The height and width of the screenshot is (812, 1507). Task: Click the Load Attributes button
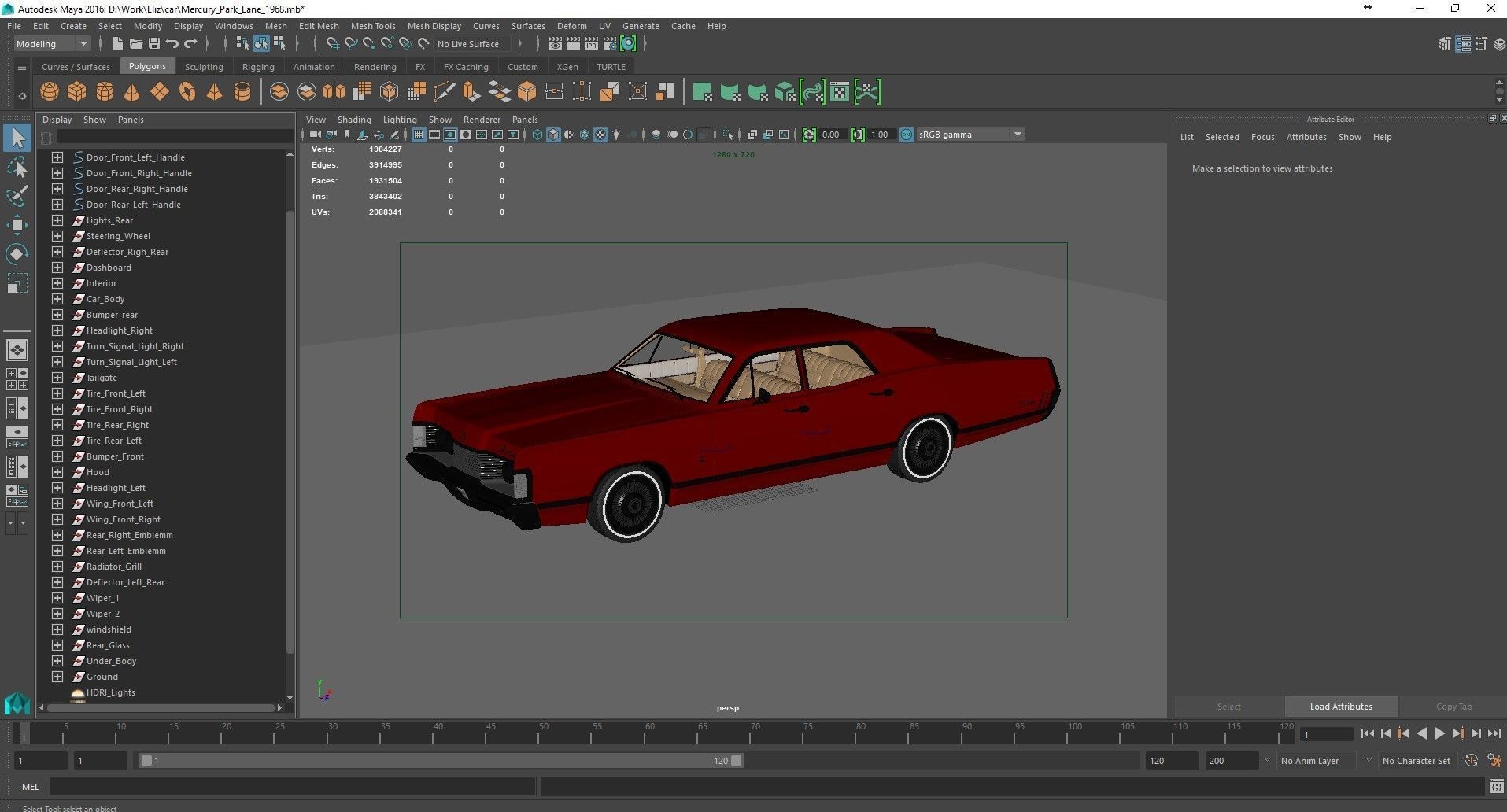point(1341,707)
